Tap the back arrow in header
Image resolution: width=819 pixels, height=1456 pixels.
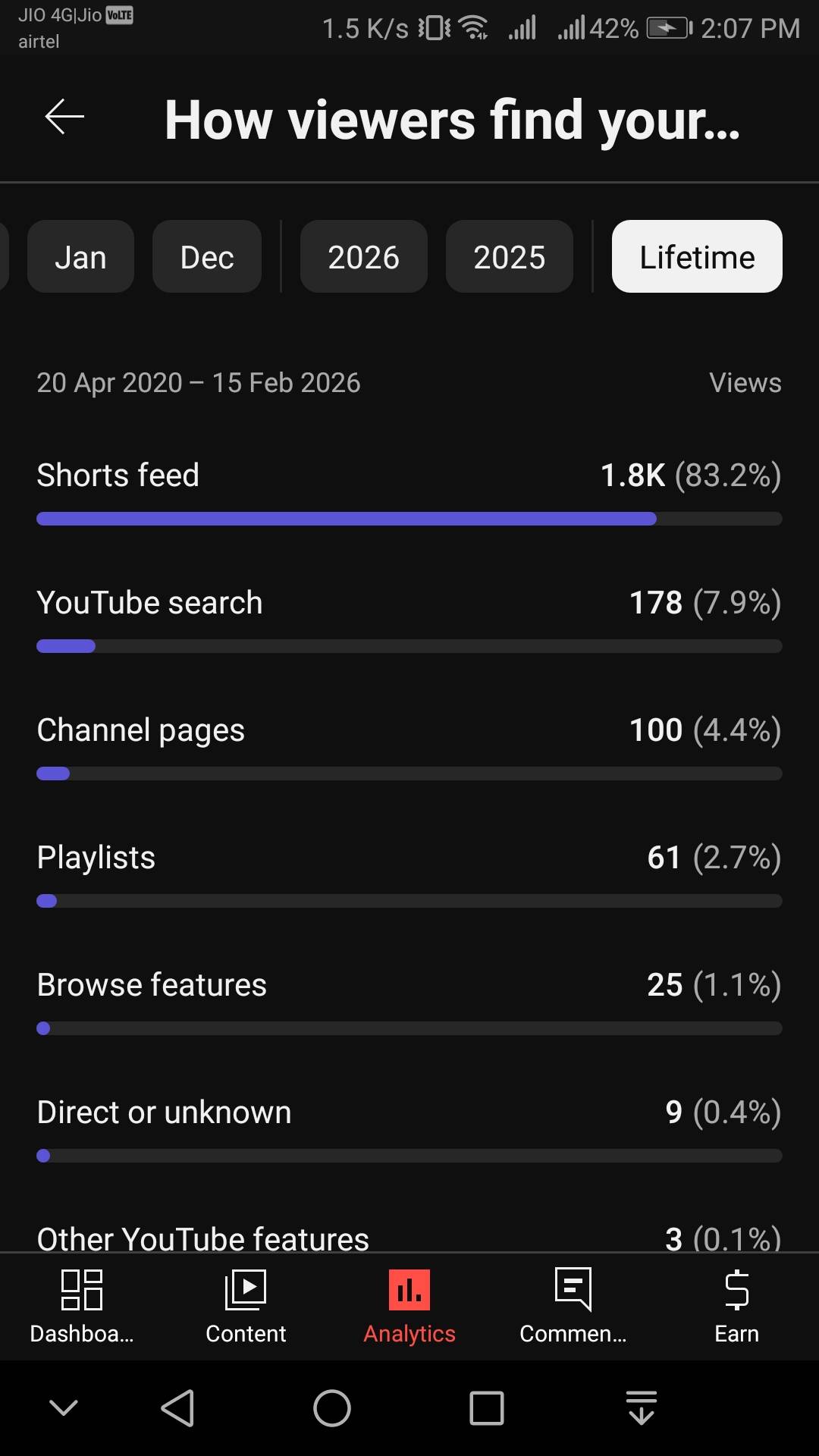point(64,117)
